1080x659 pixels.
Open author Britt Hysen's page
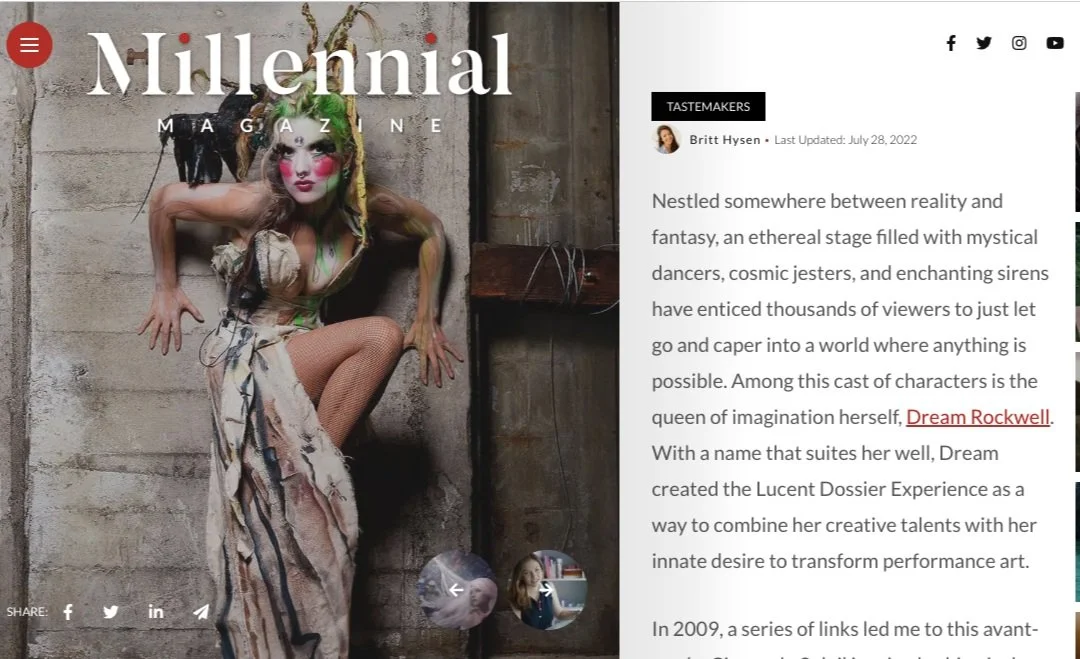pos(725,140)
